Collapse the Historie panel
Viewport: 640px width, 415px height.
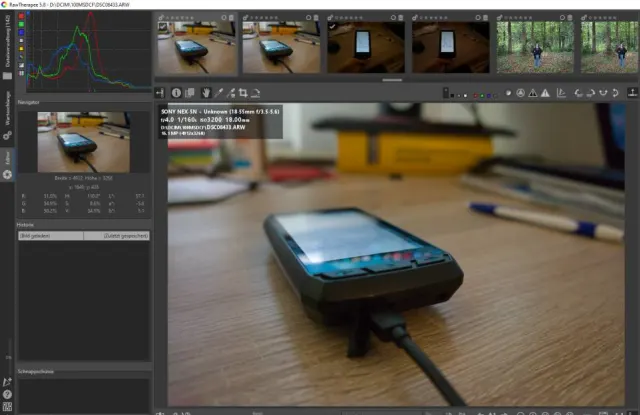coord(27,225)
